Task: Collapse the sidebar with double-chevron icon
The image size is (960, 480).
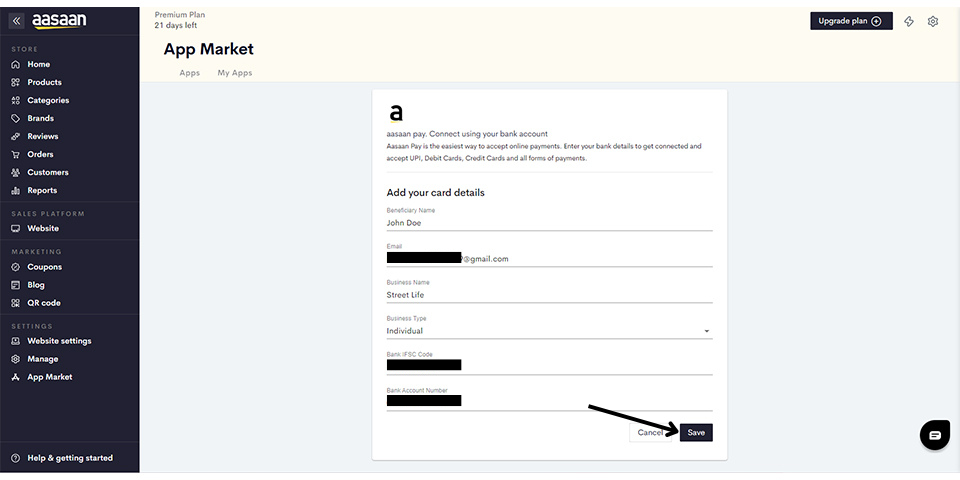Action: coord(17,21)
